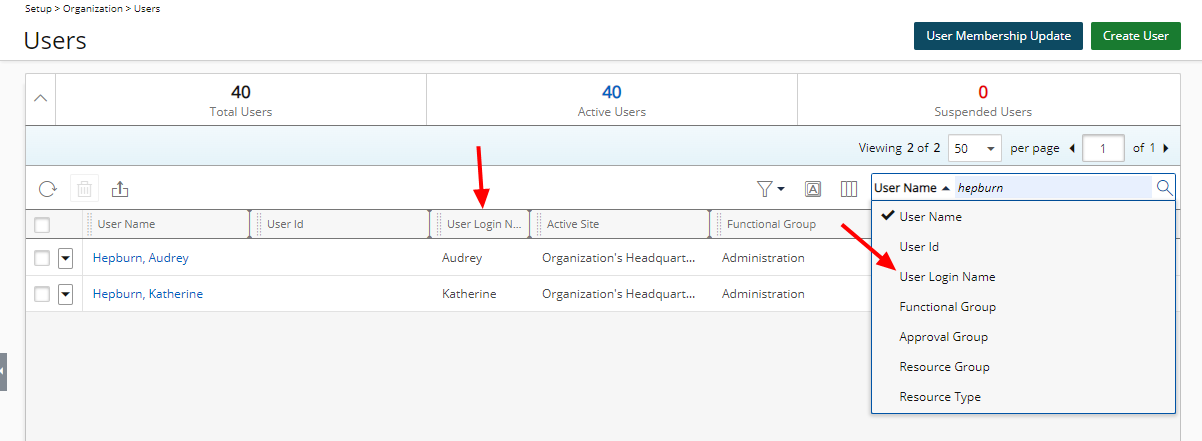The height and width of the screenshot is (441, 1202).
Task: Click the 40 Total Users summary
Action: [241, 100]
